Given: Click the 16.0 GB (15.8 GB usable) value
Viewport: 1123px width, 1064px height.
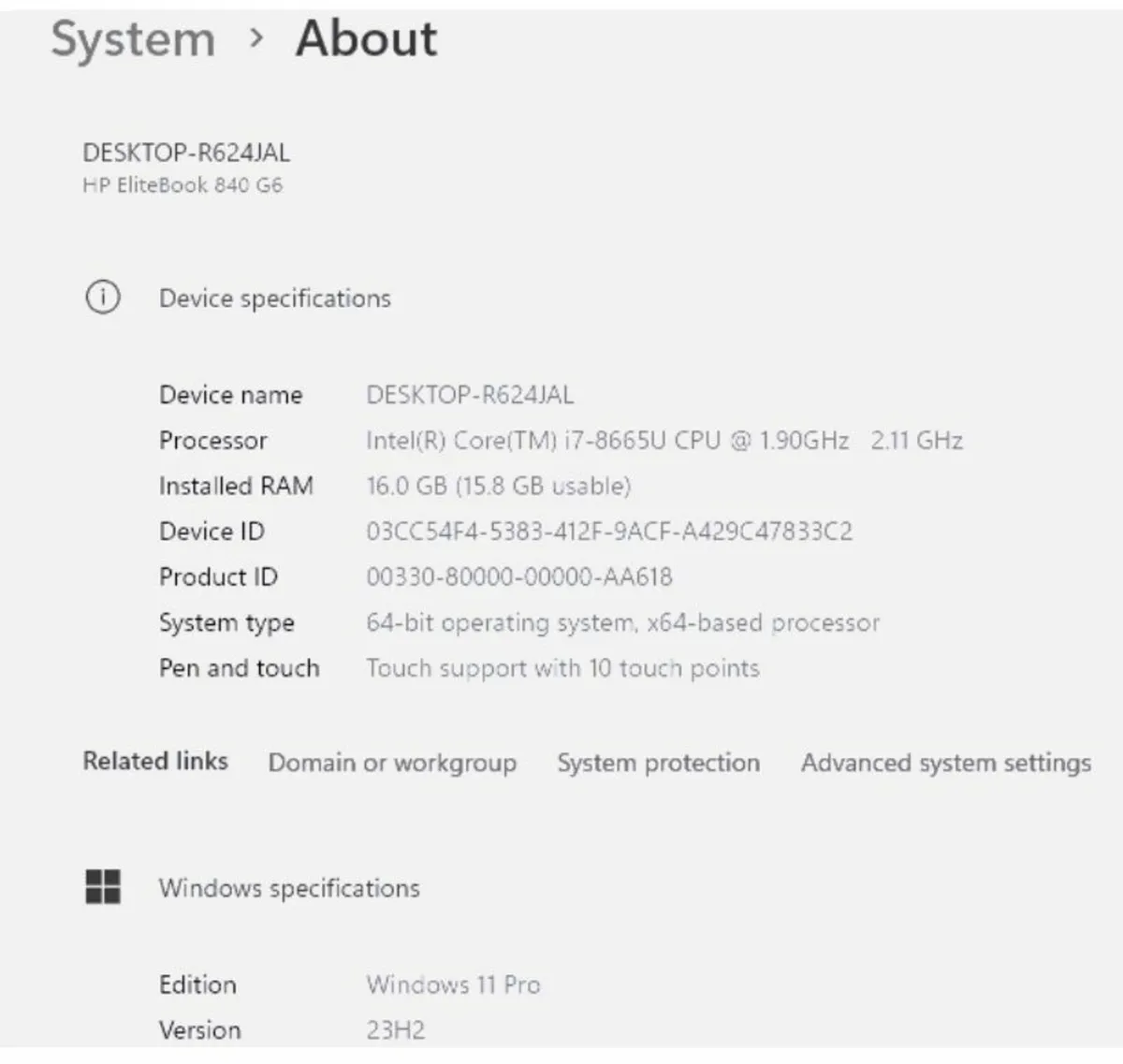Looking at the screenshot, I should [499, 487].
